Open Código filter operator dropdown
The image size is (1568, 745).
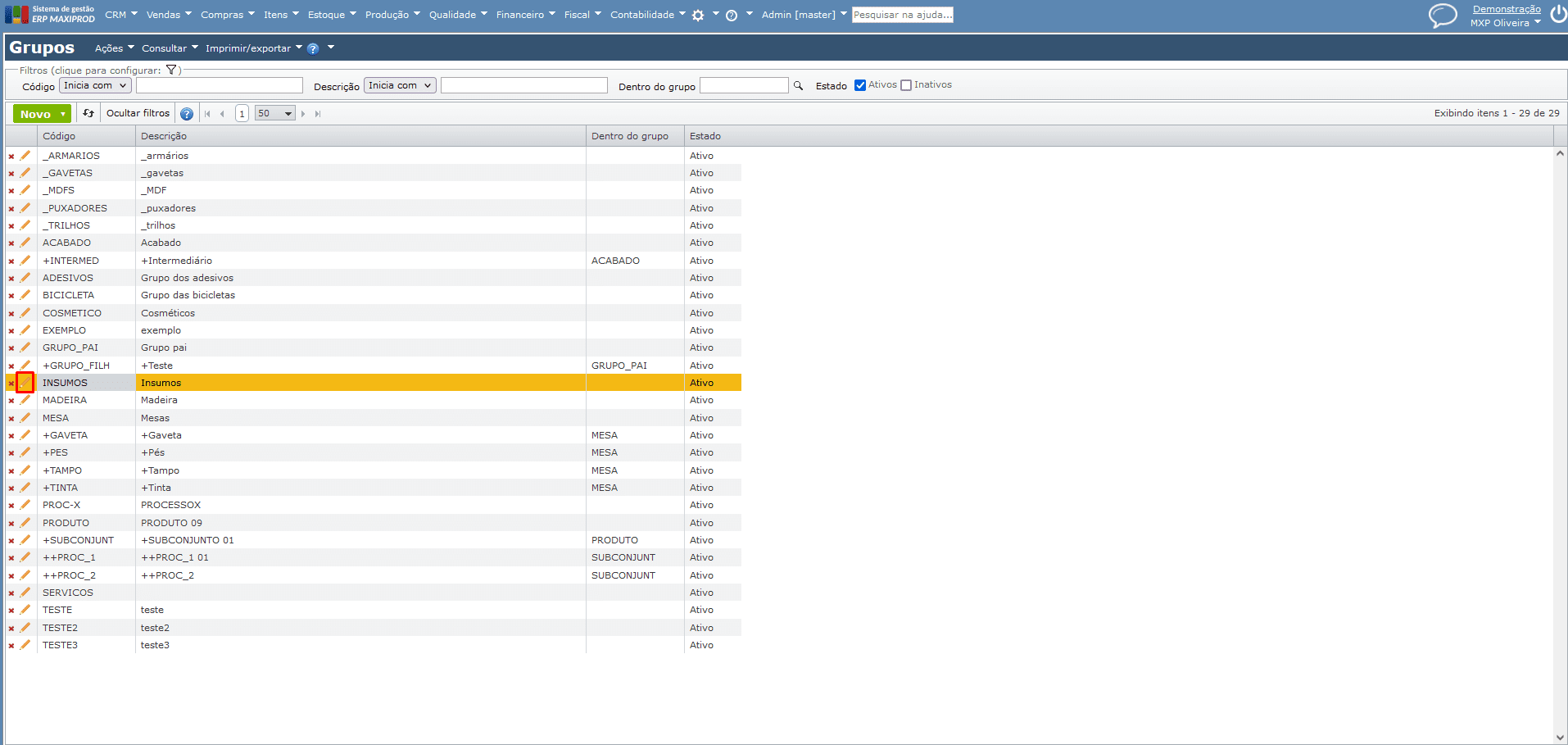(95, 85)
